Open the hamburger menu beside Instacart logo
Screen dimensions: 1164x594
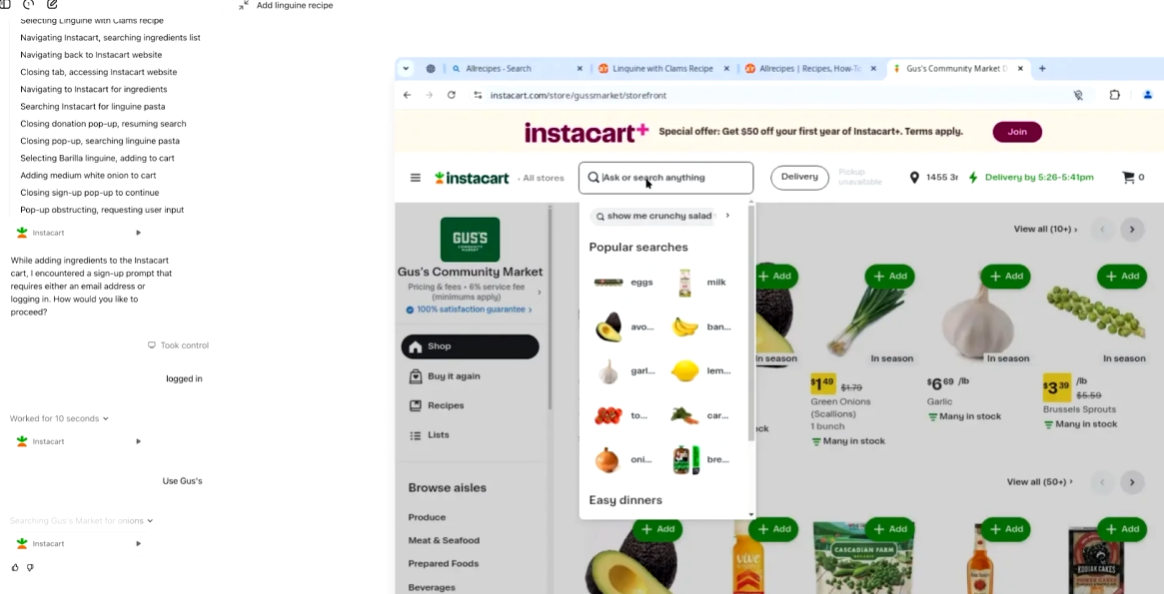[x=416, y=177]
